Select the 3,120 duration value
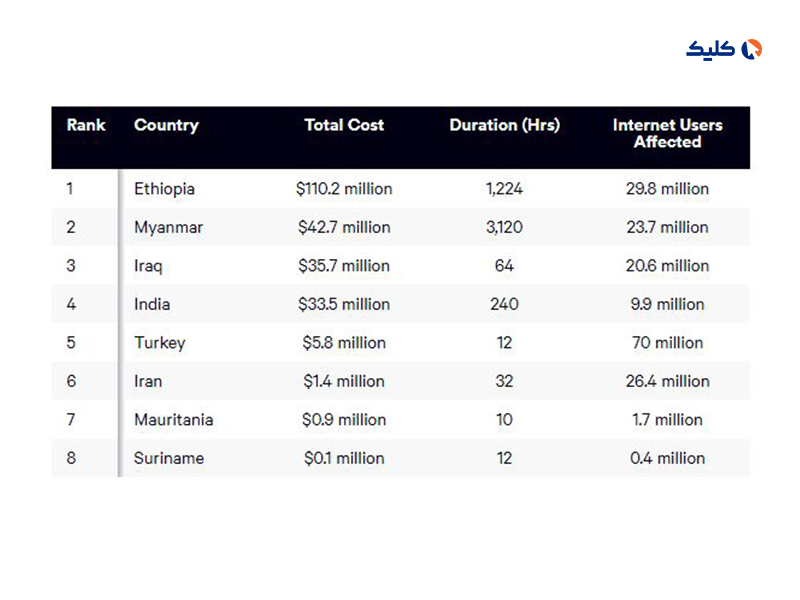The image size is (800, 600). [x=504, y=227]
